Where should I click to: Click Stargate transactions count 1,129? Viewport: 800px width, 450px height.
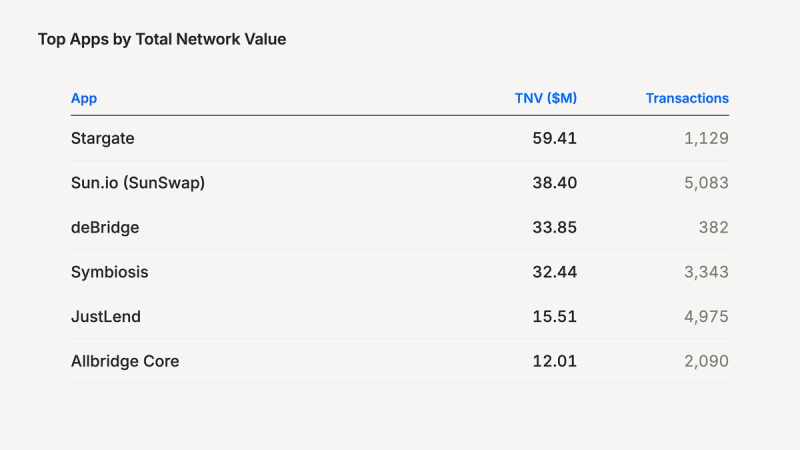(706, 138)
